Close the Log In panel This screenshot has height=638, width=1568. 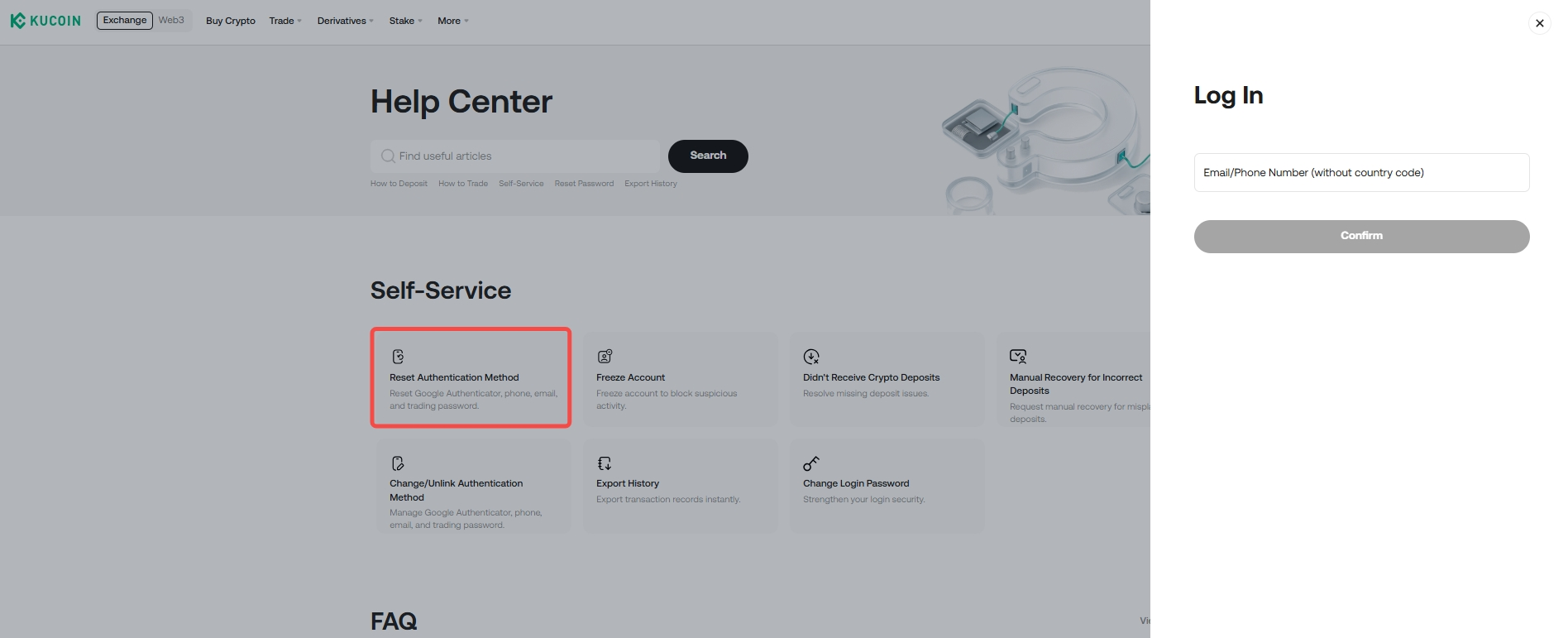[1539, 23]
